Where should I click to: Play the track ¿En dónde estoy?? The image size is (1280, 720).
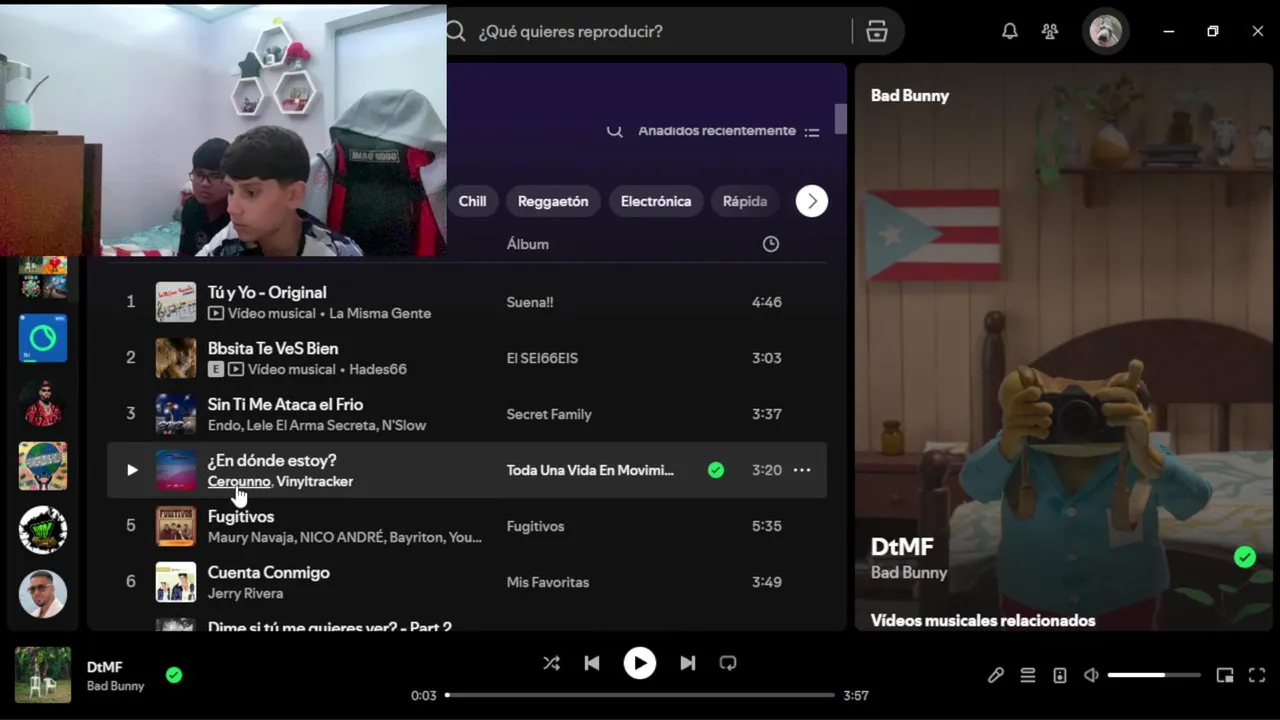[132, 470]
